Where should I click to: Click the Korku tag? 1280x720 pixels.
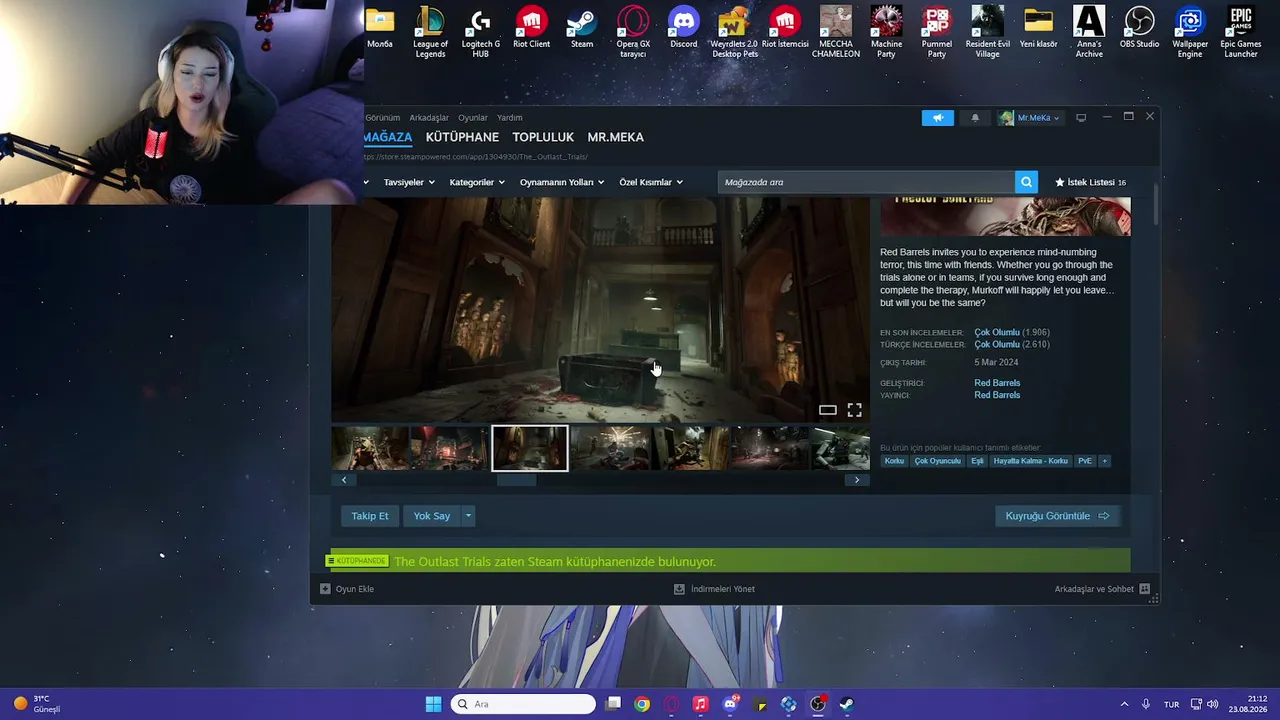click(x=894, y=461)
